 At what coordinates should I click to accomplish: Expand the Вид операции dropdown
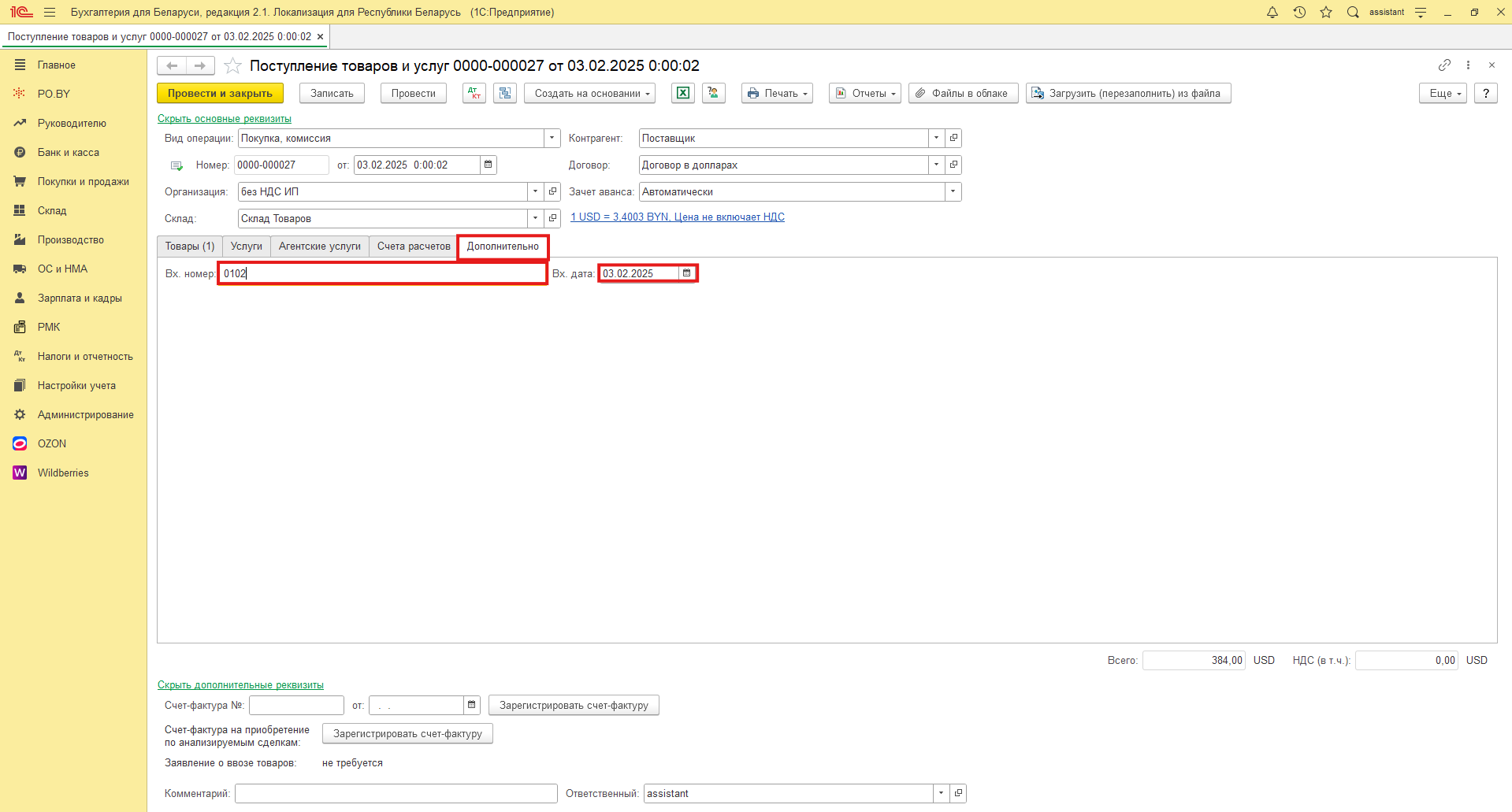552,138
